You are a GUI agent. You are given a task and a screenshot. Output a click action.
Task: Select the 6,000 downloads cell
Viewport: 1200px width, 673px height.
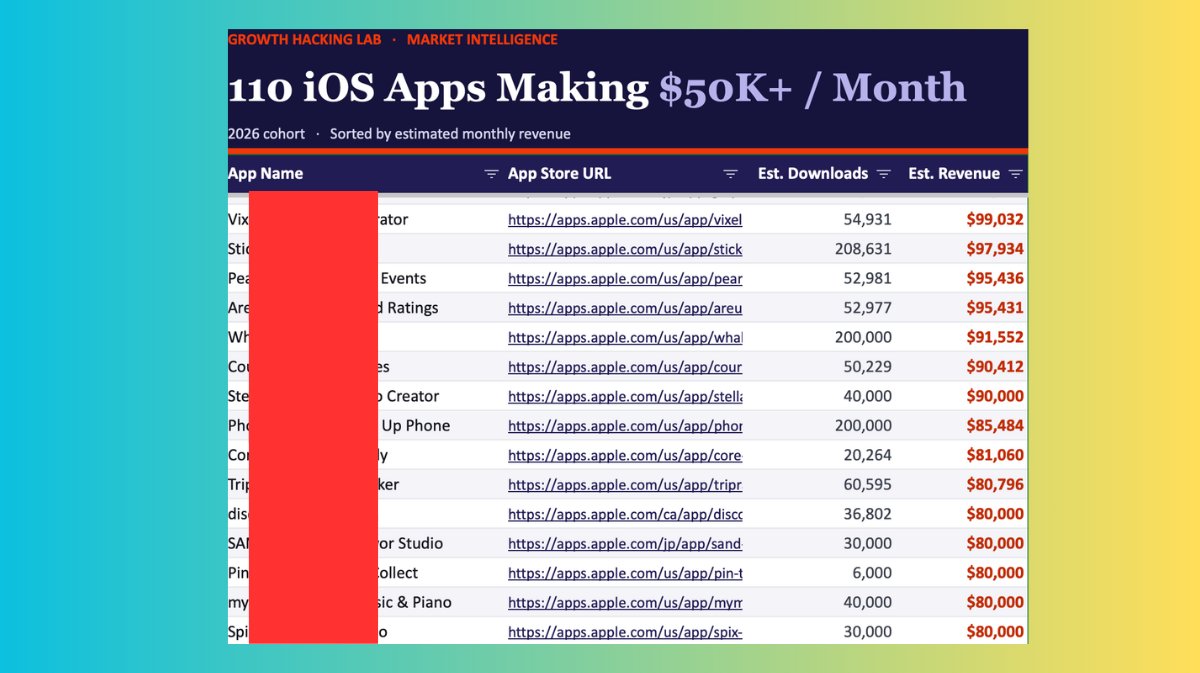click(x=872, y=573)
